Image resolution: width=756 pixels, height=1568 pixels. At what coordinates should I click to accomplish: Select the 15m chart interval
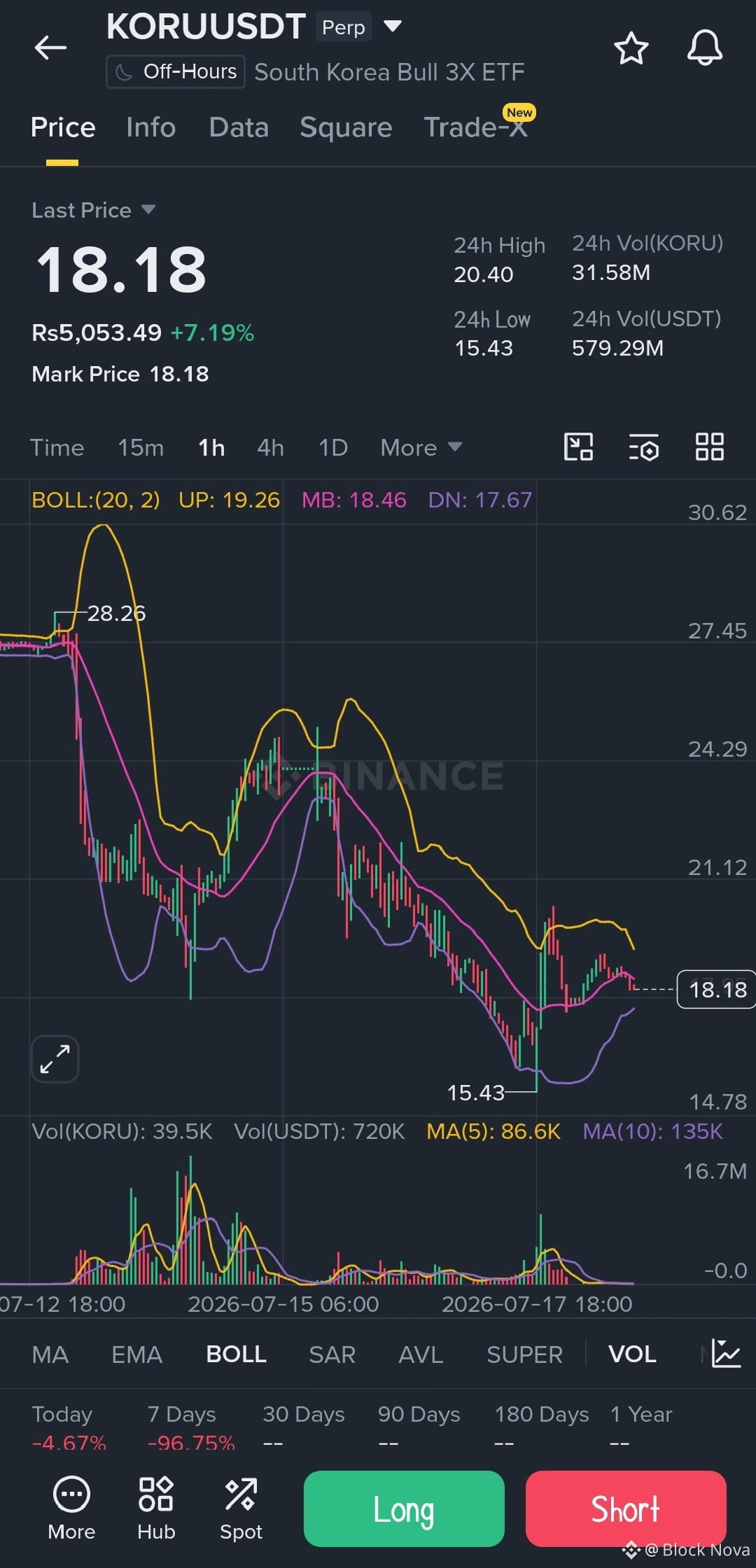tap(141, 448)
